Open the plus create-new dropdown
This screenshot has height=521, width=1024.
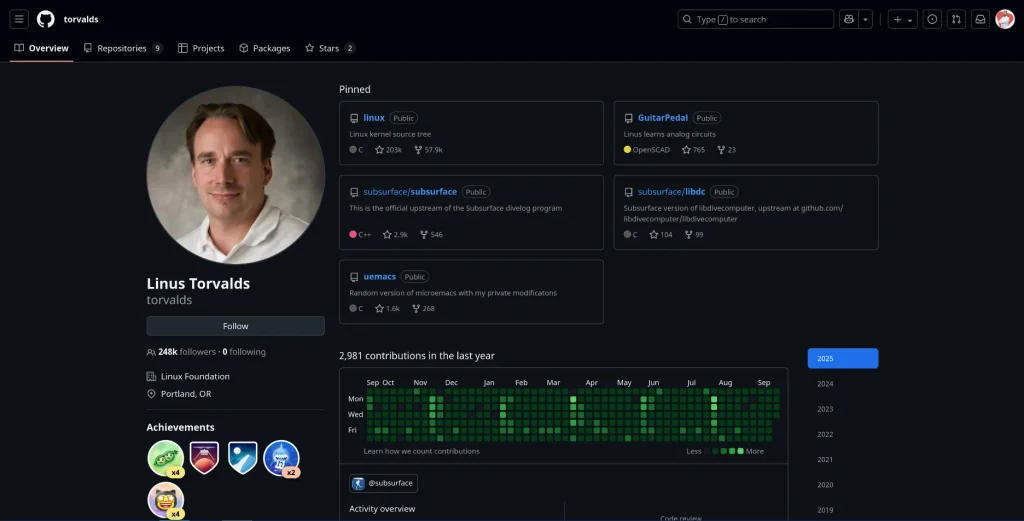(903, 20)
